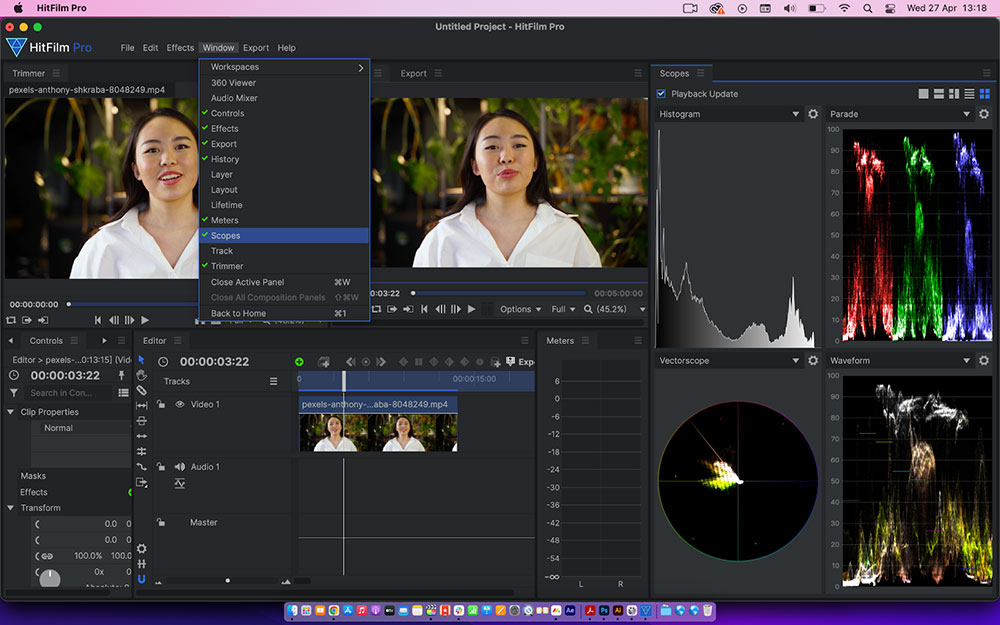The height and width of the screenshot is (625, 1000).
Task: Choose Scopes in the Window menu
Action: pyautogui.click(x=284, y=235)
